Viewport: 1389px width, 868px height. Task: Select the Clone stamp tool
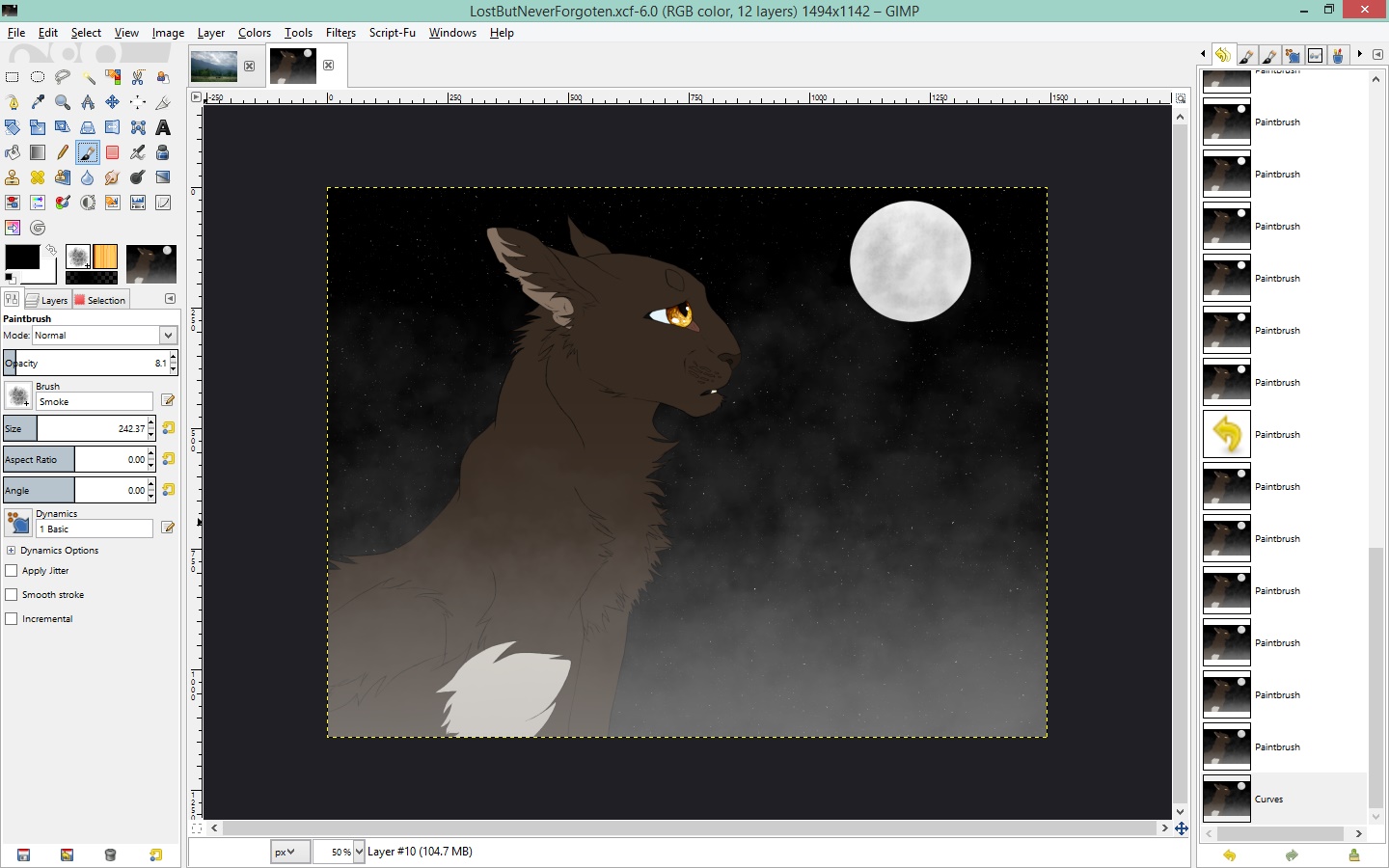click(13, 177)
